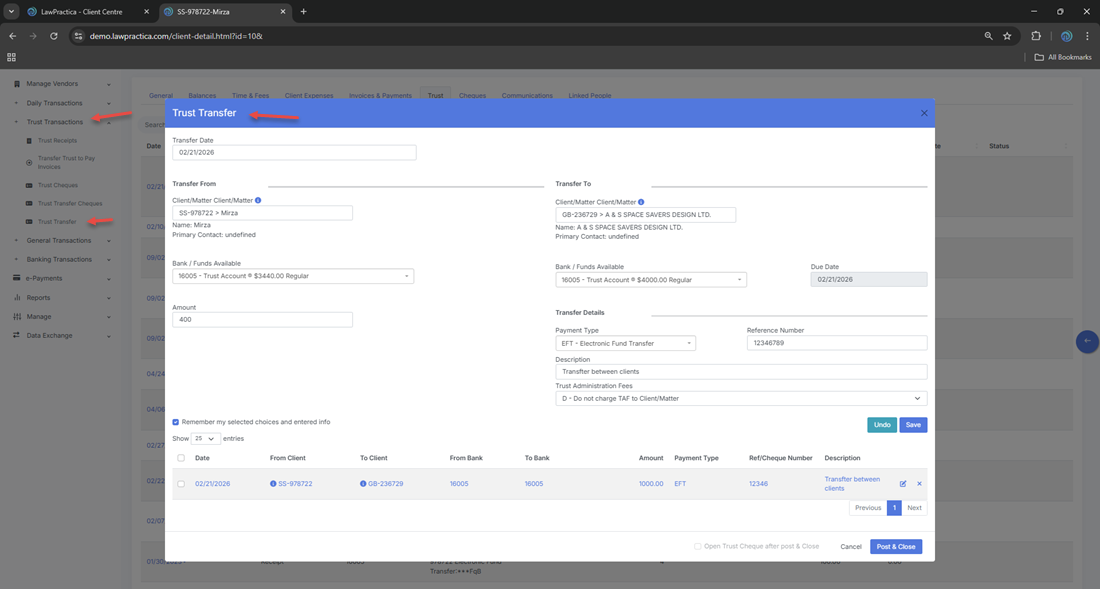Toggle Remember my selected choices checkbox
The image size is (1100, 589).
(176, 422)
